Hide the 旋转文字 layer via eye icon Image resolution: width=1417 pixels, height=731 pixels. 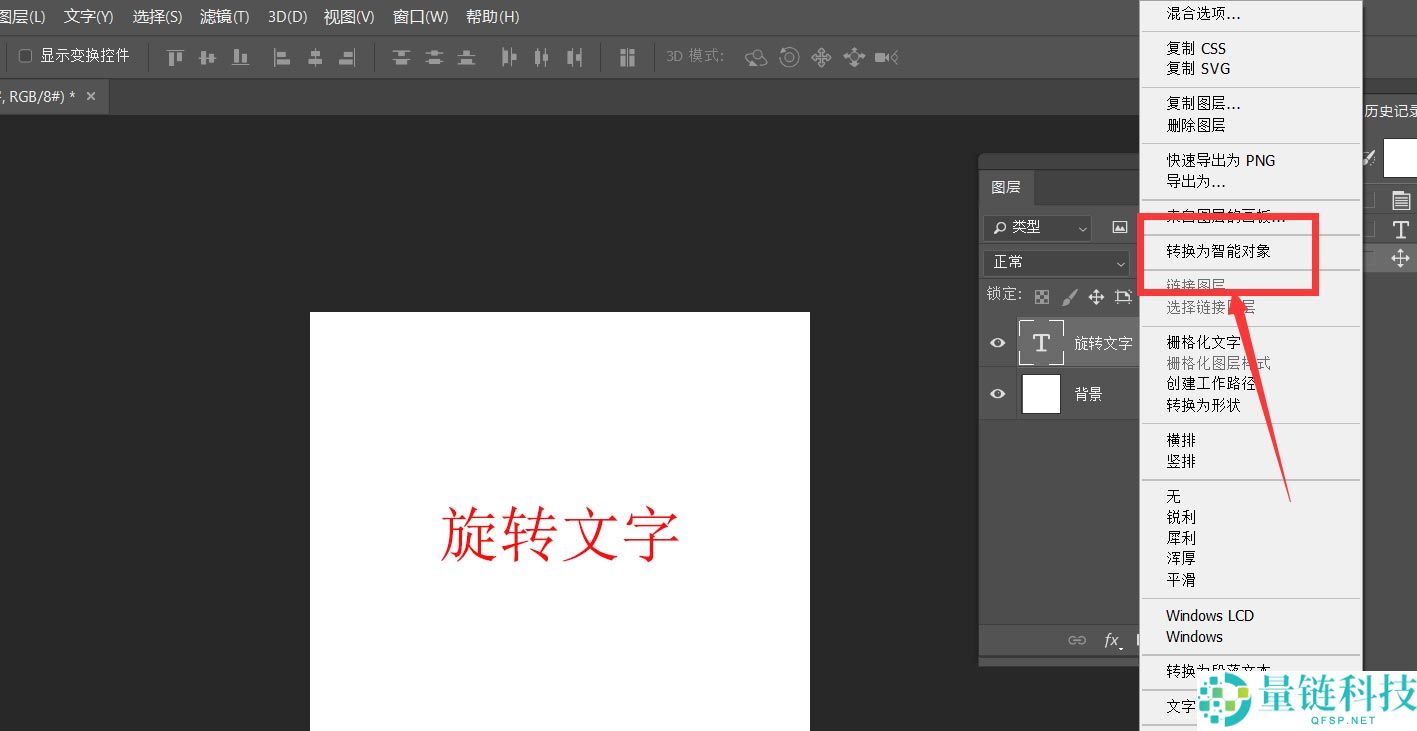click(x=997, y=343)
